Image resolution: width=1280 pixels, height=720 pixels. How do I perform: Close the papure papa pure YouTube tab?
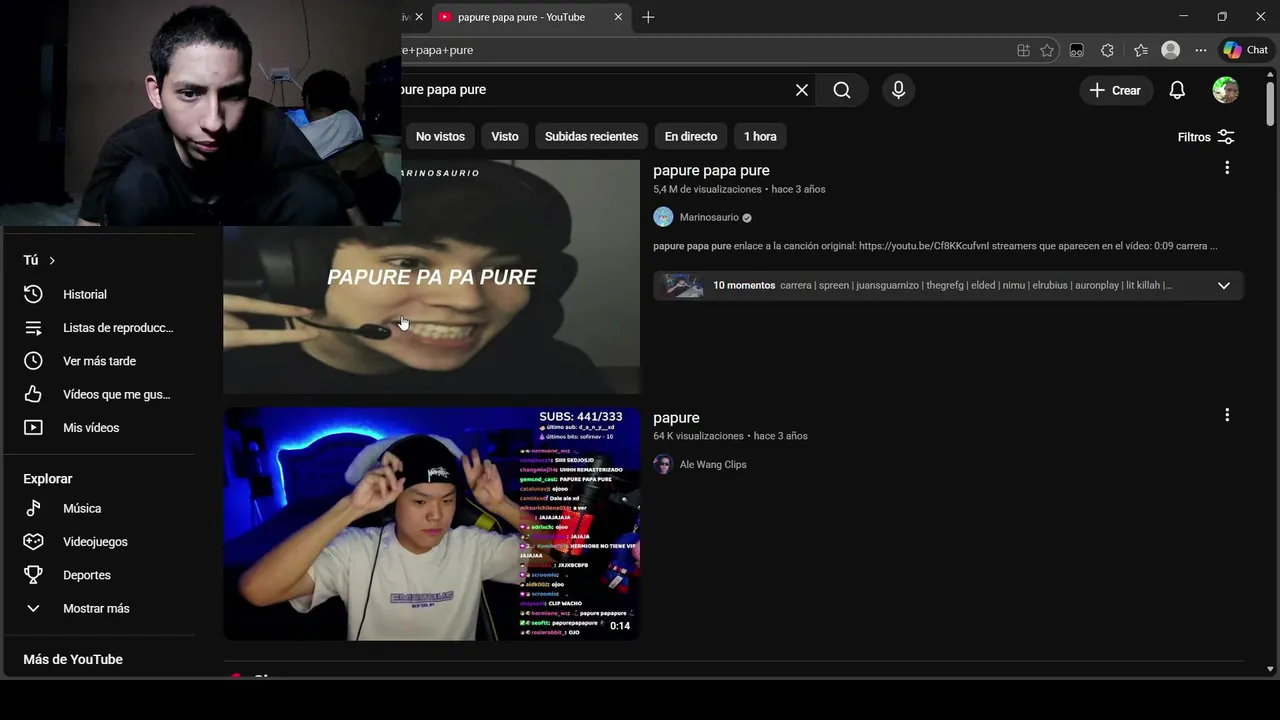[x=618, y=17]
